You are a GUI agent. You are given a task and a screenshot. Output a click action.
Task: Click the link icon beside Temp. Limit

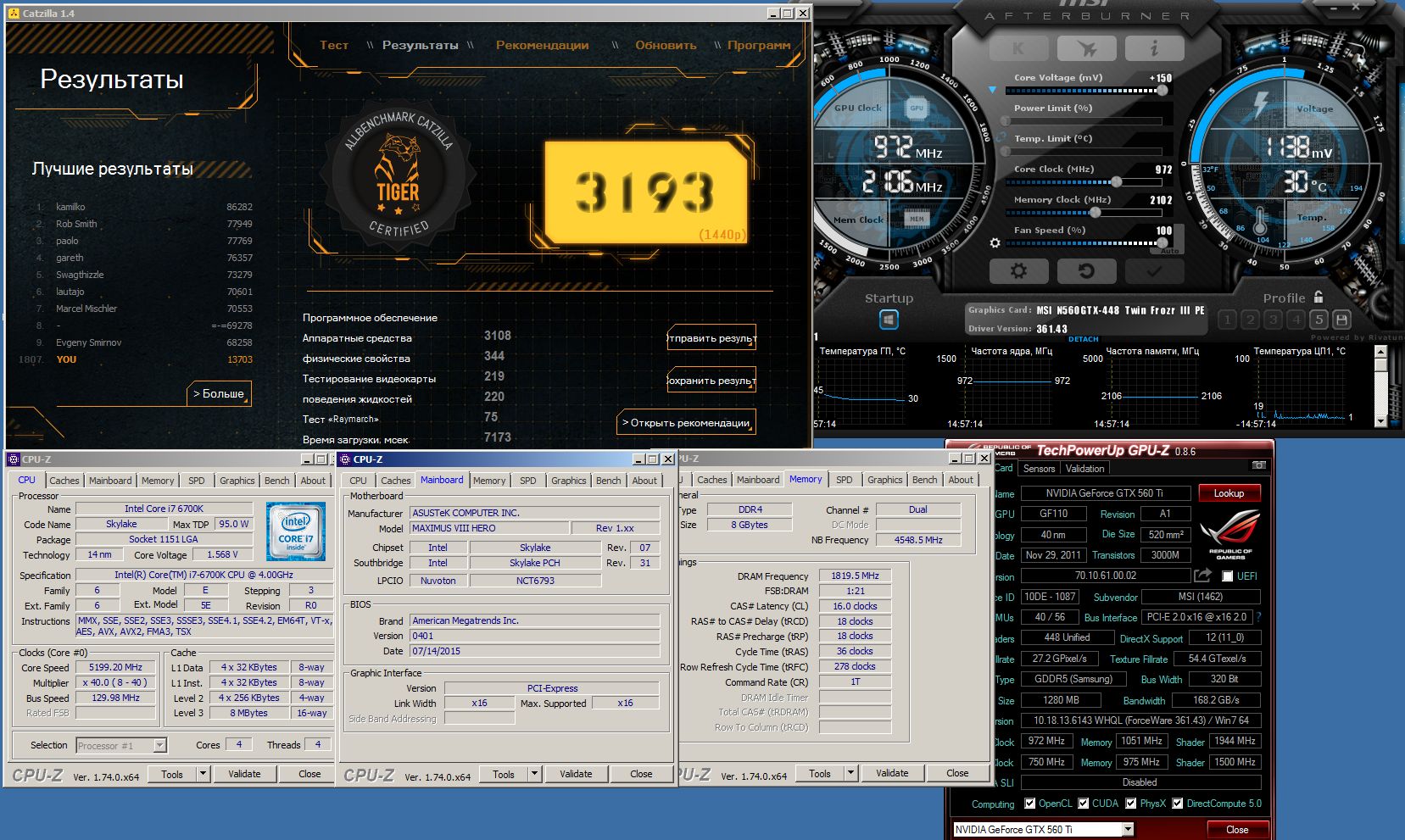click(x=1003, y=136)
